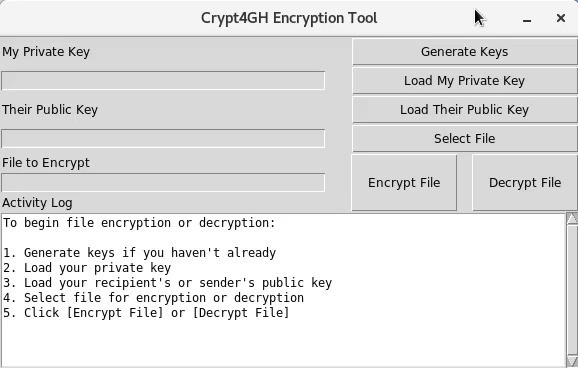
Task: Open the Load My Private Key dialog
Action: click(464, 80)
